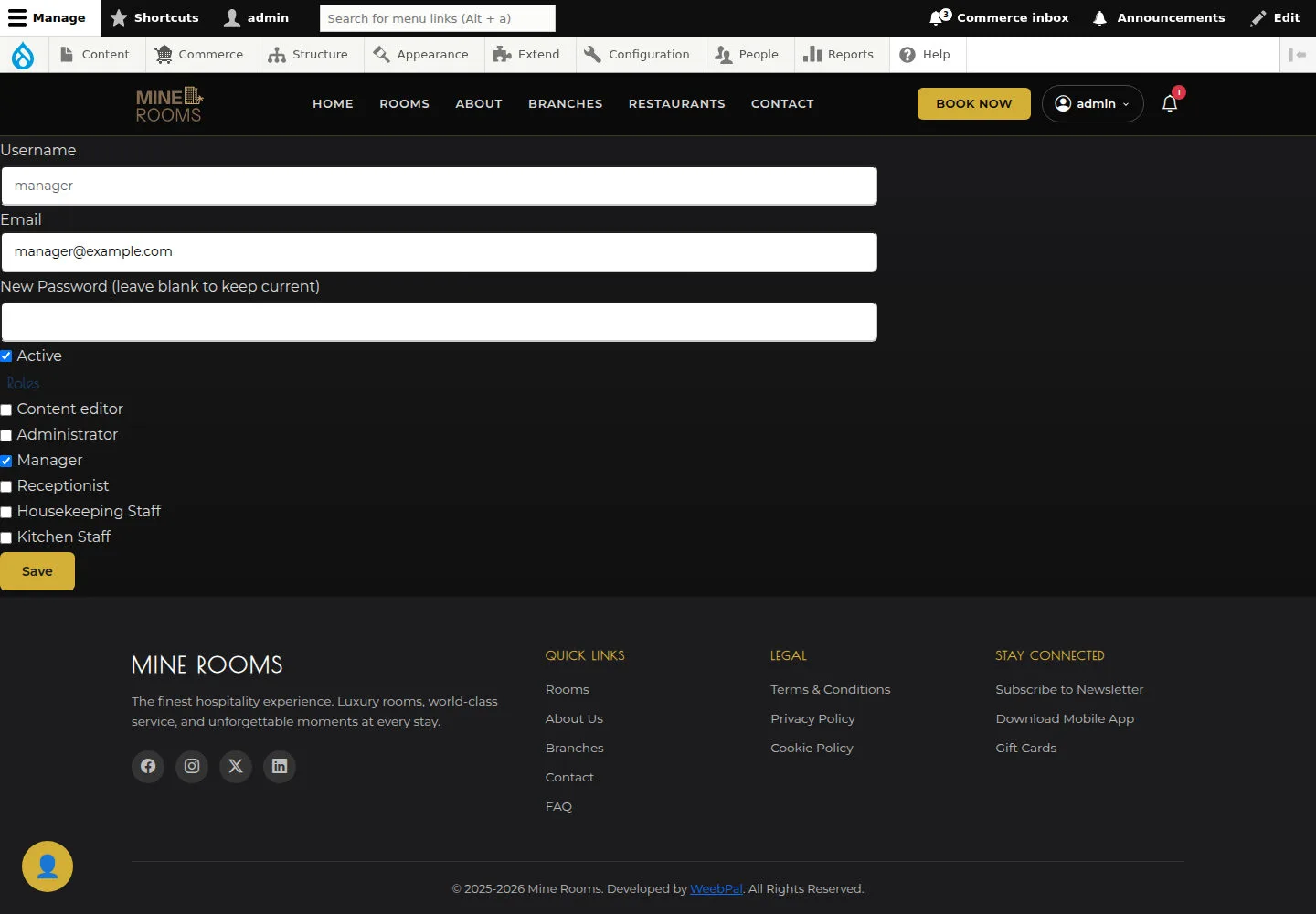Screen dimensions: 1316x914
Task: Open the WeebPal developer link
Action: pyautogui.click(x=716, y=888)
